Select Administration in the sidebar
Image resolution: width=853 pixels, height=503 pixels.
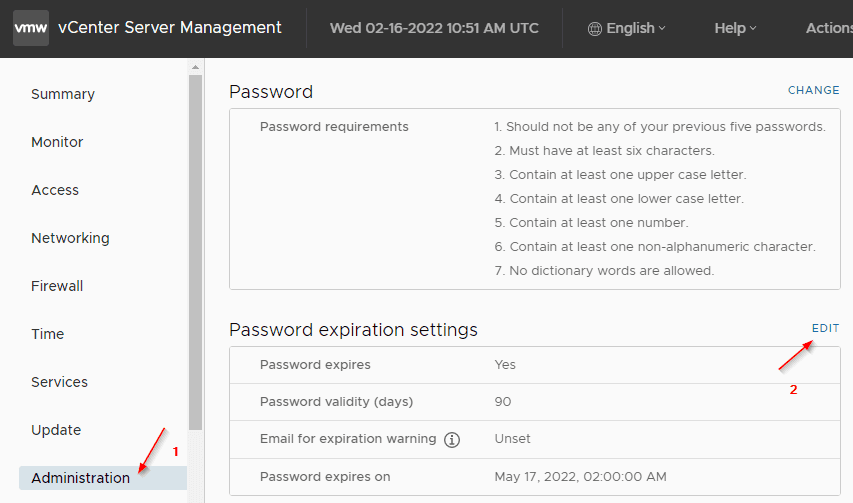click(x=81, y=478)
